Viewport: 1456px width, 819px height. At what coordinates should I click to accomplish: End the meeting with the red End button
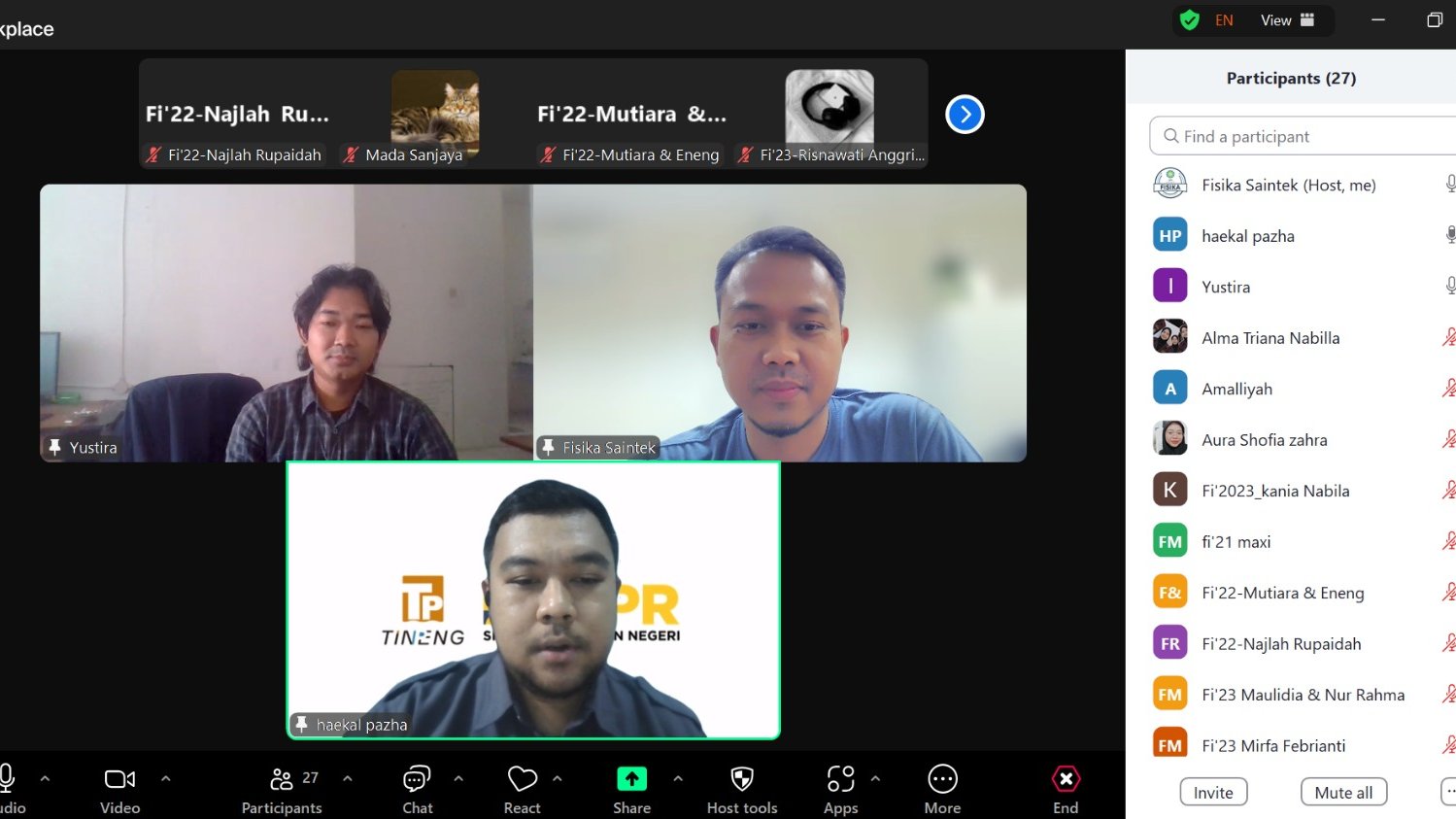[x=1065, y=787]
